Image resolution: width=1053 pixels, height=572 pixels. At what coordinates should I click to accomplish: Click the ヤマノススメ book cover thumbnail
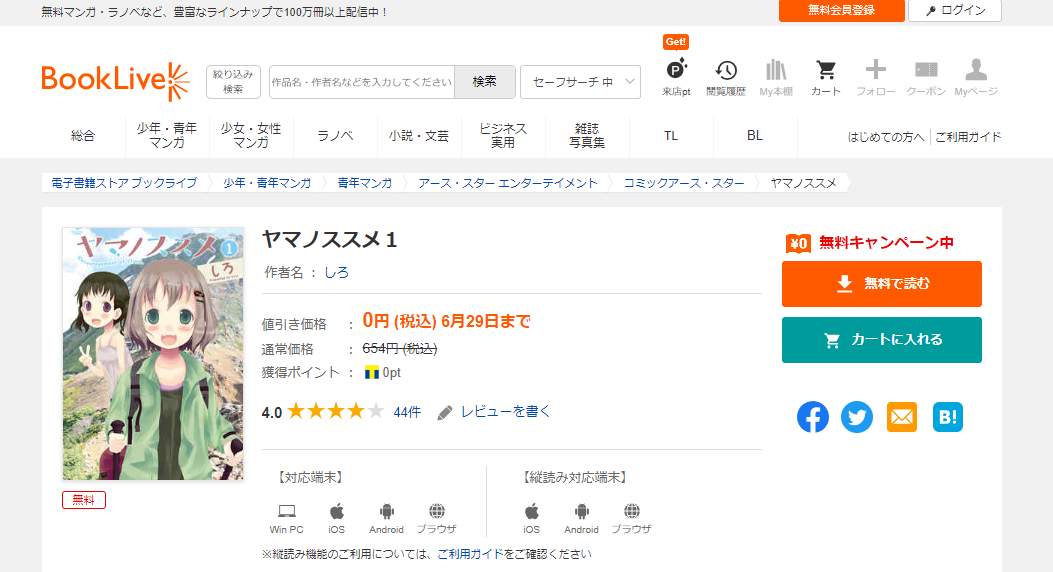[x=153, y=354]
